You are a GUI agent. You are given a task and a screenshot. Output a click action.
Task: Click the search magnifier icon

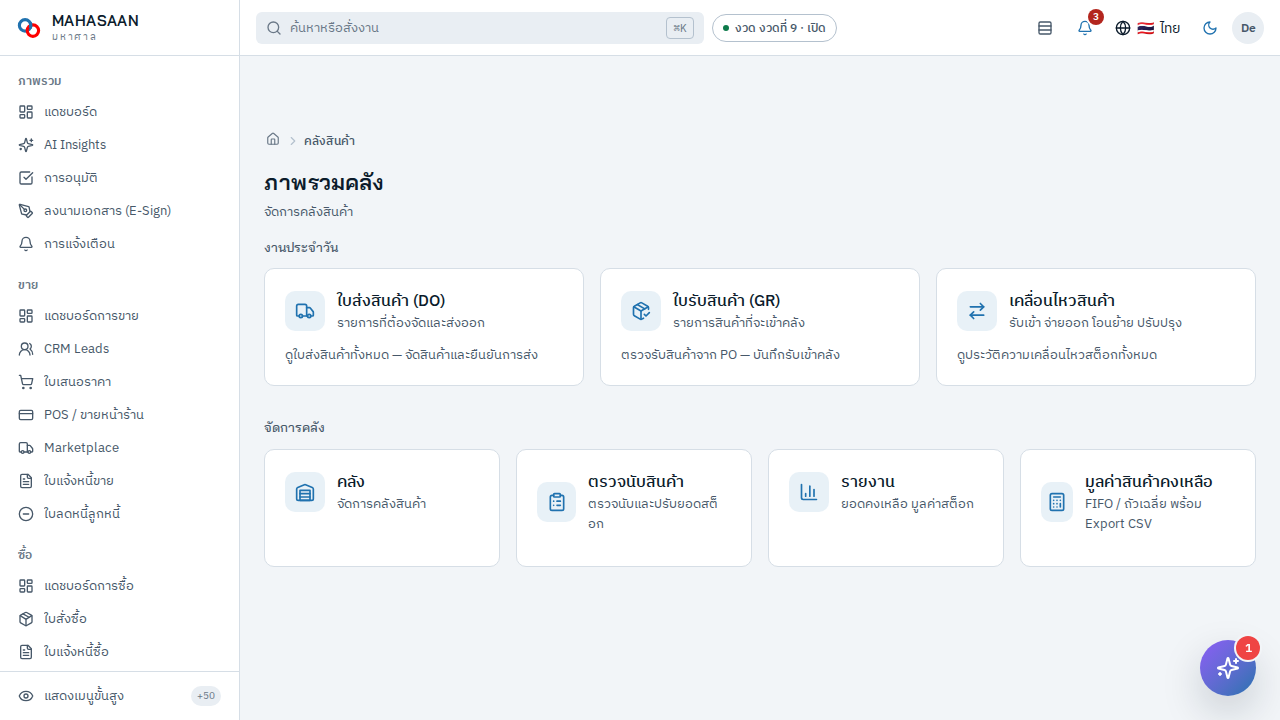tap(274, 28)
